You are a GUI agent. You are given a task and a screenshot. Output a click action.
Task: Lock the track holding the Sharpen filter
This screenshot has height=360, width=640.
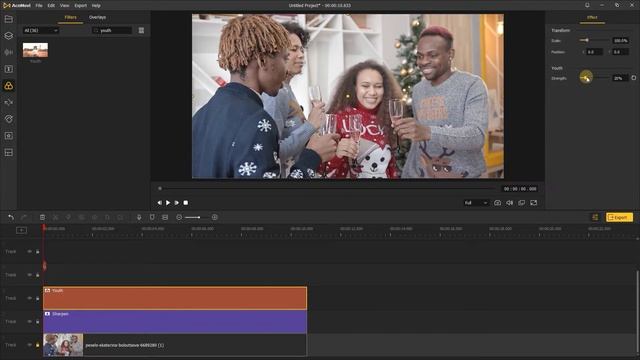point(38,322)
